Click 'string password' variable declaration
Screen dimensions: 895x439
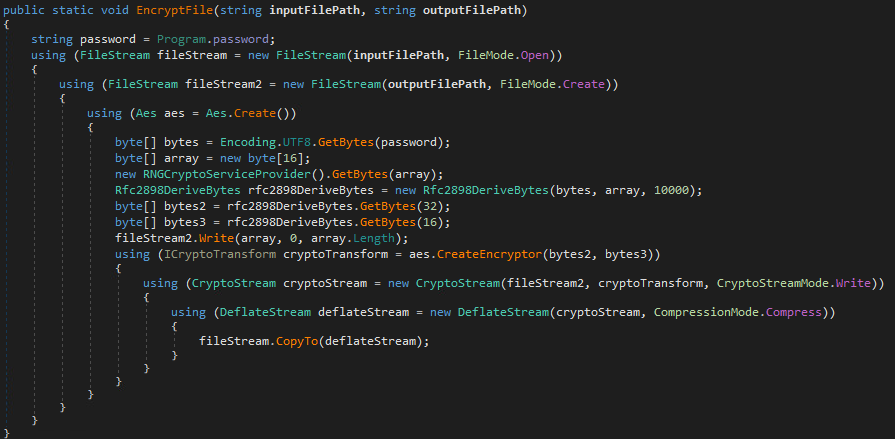(x=83, y=39)
